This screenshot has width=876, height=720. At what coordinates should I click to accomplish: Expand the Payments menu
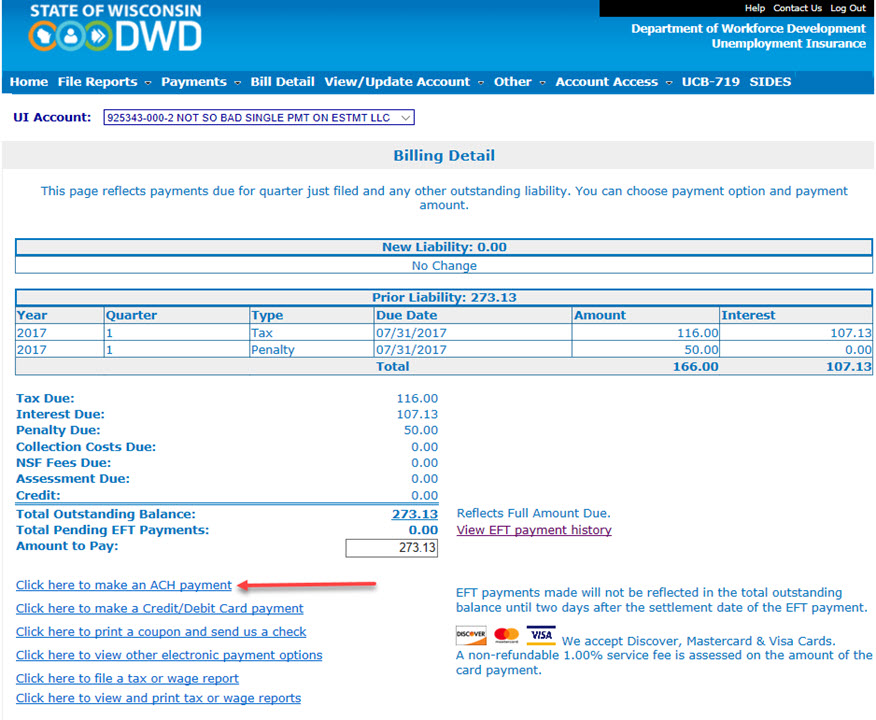pos(200,82)
